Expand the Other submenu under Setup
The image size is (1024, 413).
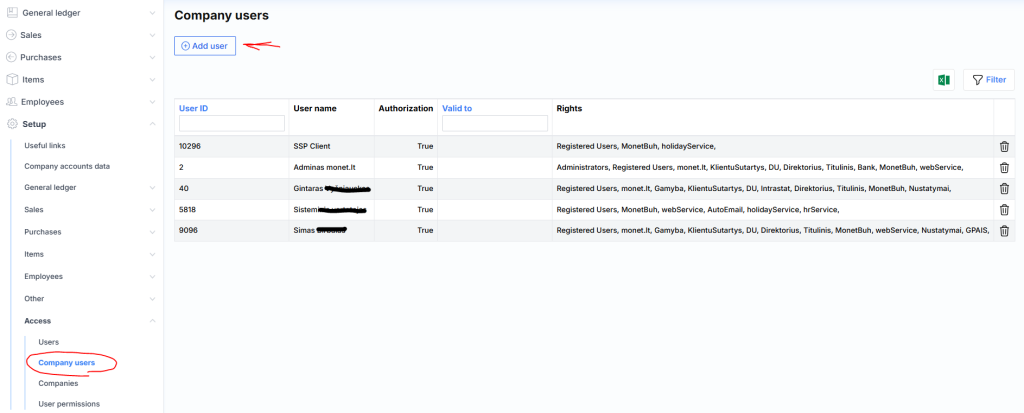151,298
